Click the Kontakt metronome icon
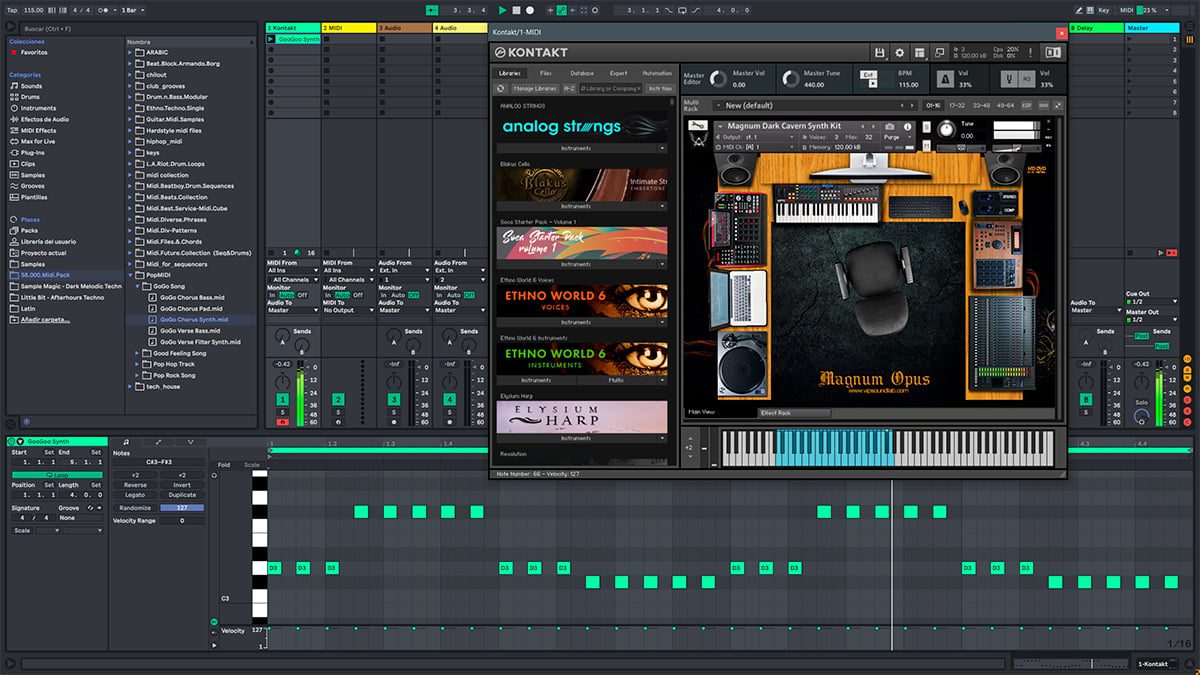 coord(945,78)
